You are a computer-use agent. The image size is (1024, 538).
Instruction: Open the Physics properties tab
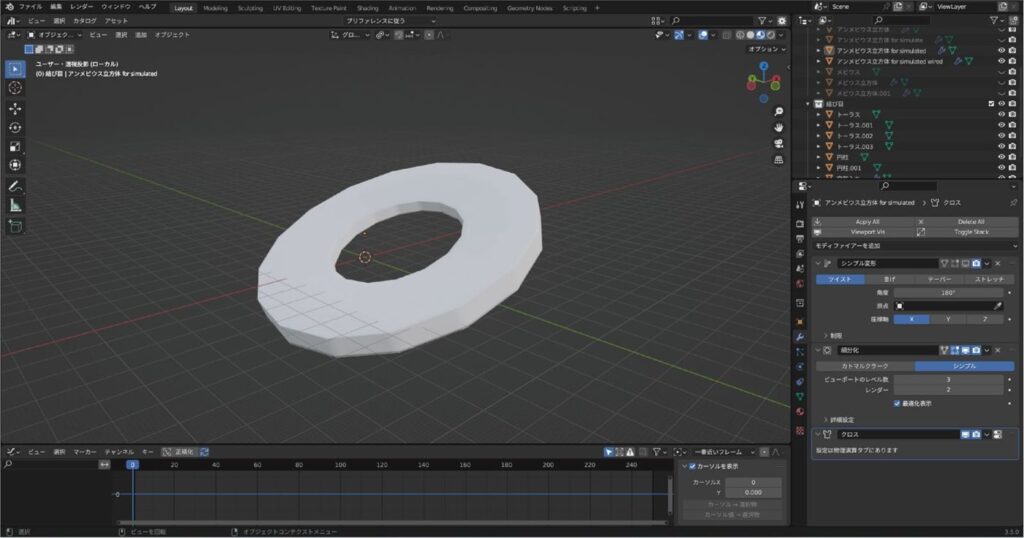[x=800, y=367]
